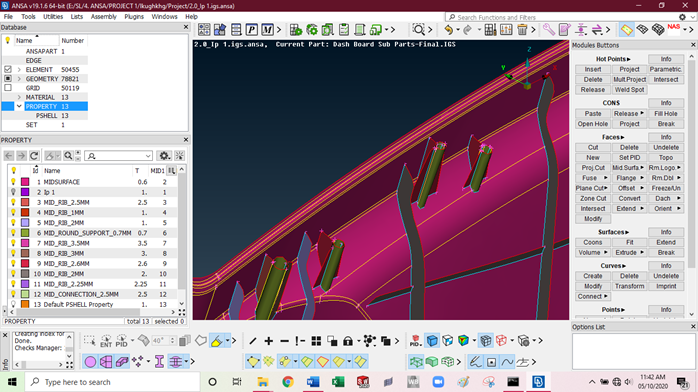The image size is (698, 392).
Task: Click the Freeze/Un button
Action: [666, 188]
